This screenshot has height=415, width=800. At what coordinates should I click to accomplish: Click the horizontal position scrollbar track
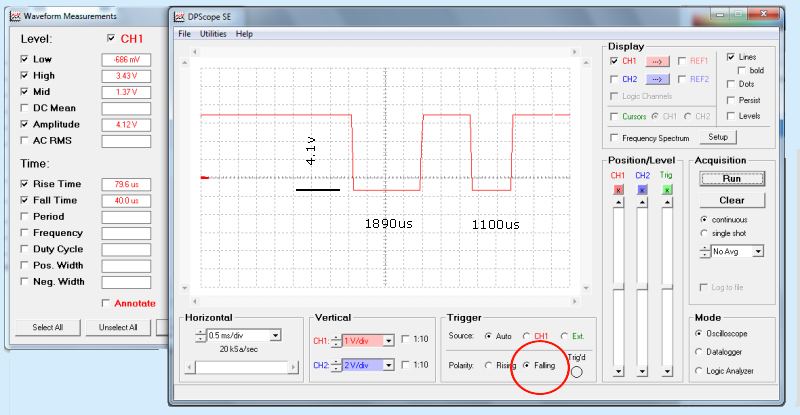241,367
